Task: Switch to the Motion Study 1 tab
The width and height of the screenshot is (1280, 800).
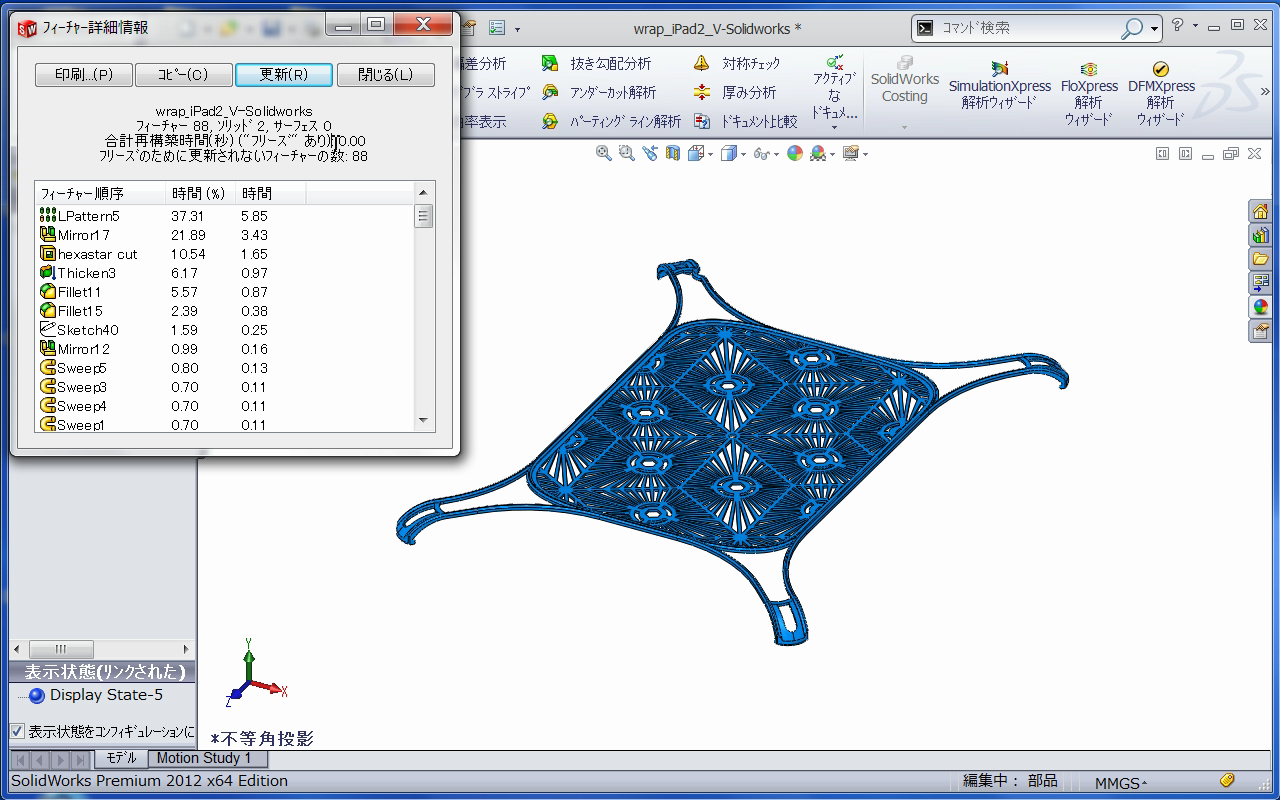Action: pos(204,759)
